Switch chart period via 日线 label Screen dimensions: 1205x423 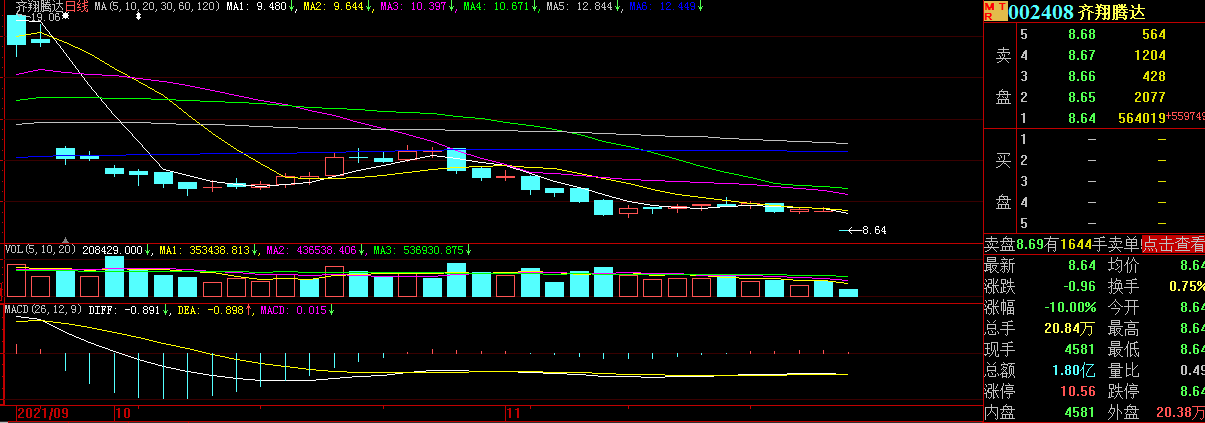(77, 7)
